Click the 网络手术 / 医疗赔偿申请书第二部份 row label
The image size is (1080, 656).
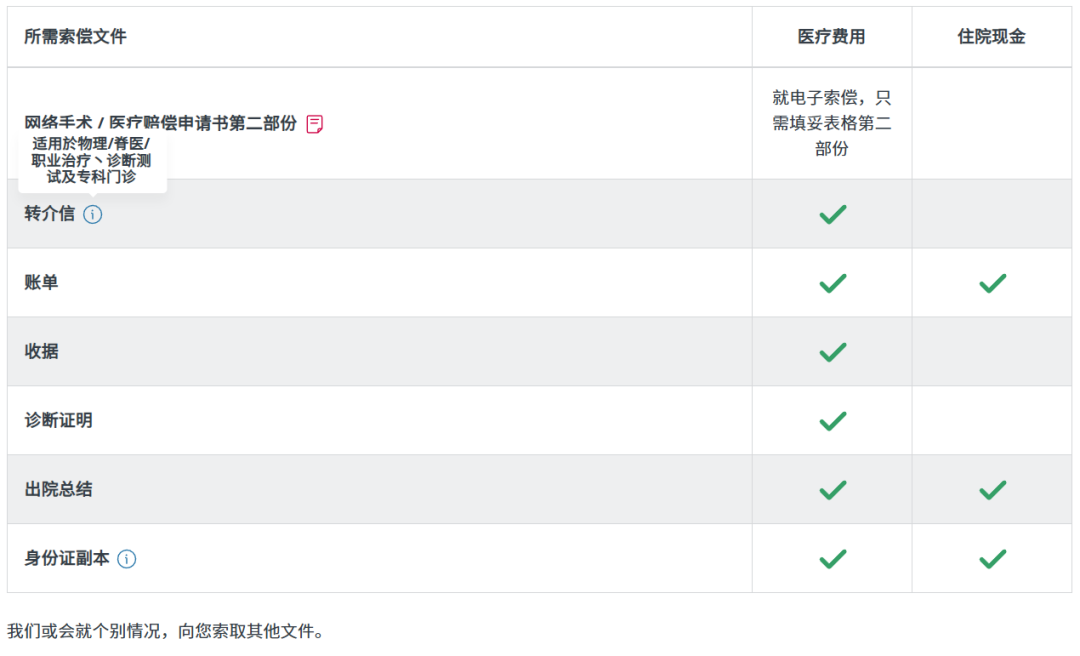tap(161, 124)
